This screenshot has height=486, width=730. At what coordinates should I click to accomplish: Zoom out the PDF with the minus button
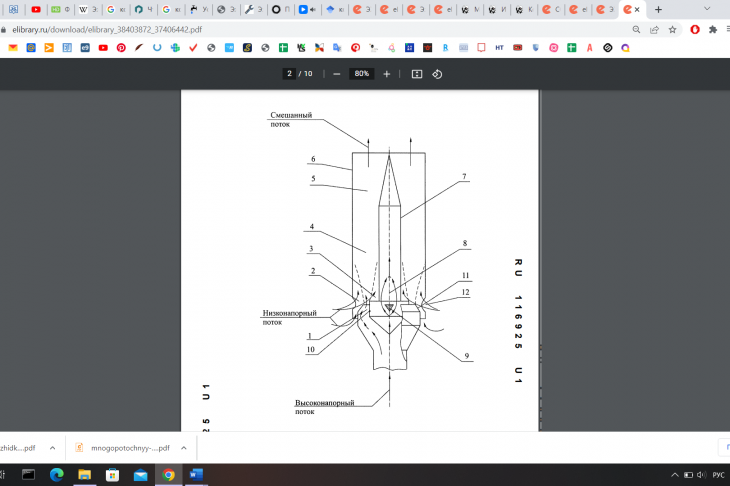337,74
